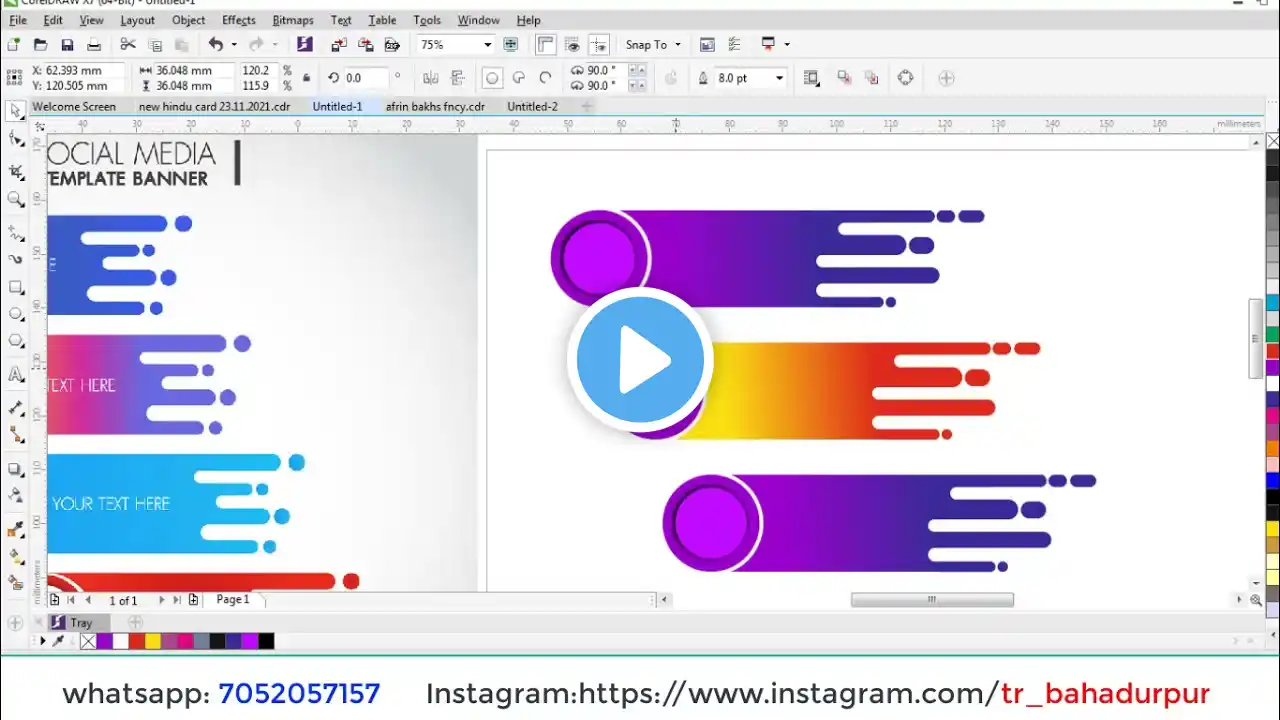Pick the black swatch in Tray palette
1280x720 pixels.
click(266, 641)
